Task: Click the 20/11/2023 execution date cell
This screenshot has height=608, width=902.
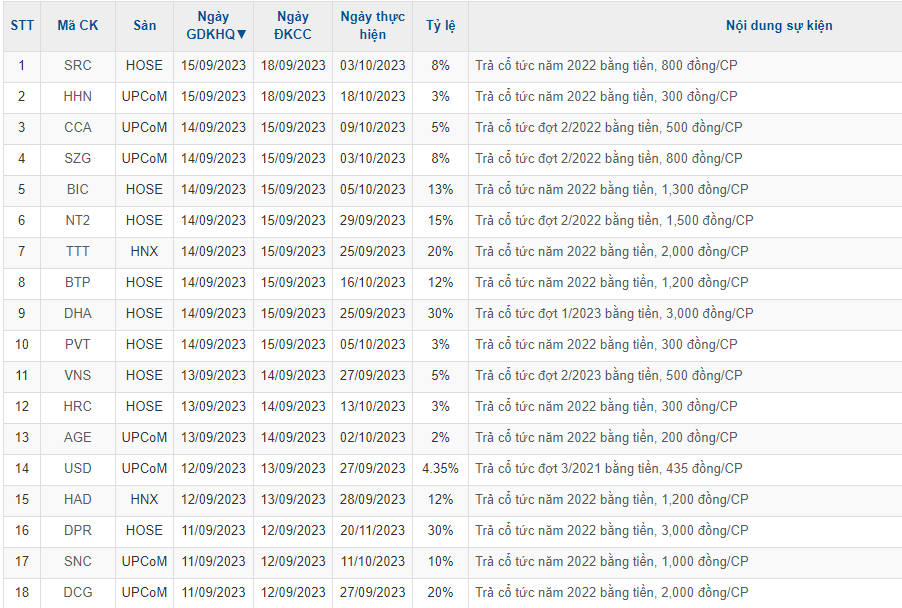Action: click(372, 531)
